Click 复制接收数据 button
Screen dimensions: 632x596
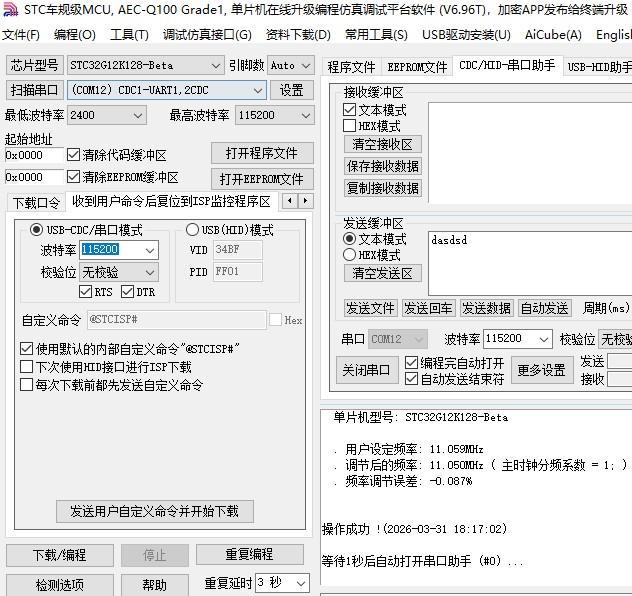[383, 188]
